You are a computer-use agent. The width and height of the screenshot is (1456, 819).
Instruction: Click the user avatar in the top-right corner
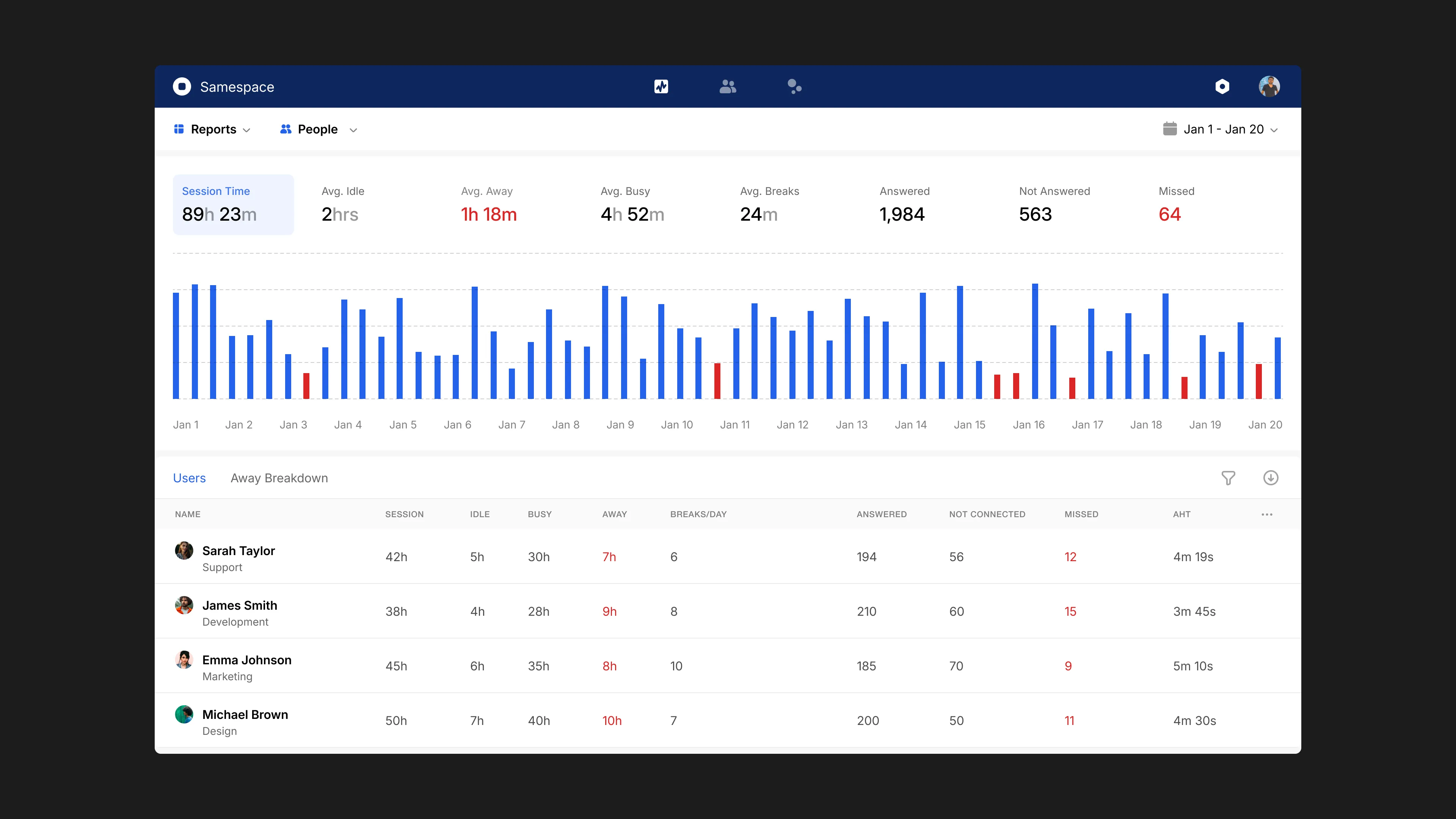click(x=1269, y=86)
